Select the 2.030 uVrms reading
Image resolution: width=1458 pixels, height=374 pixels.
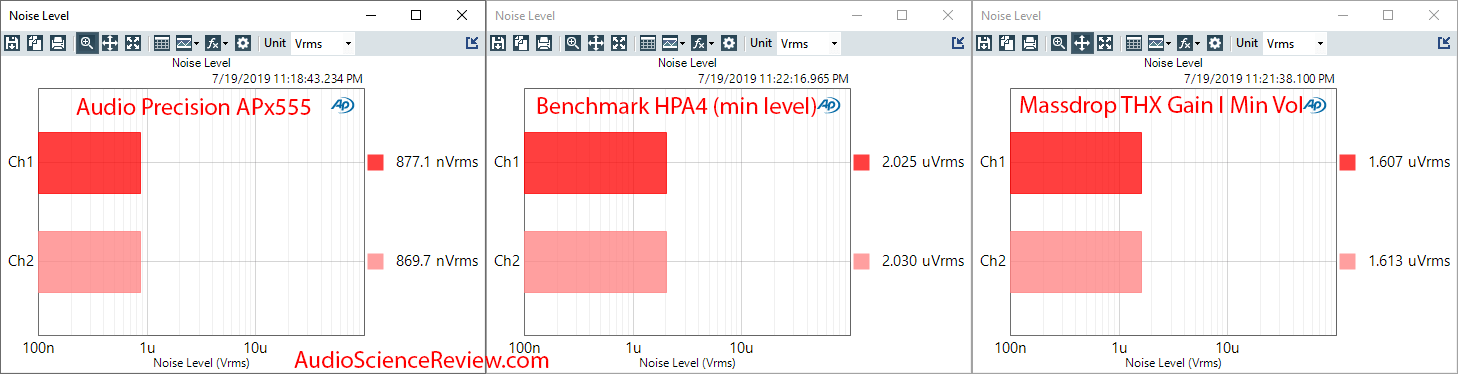click(x=923, y=262)
